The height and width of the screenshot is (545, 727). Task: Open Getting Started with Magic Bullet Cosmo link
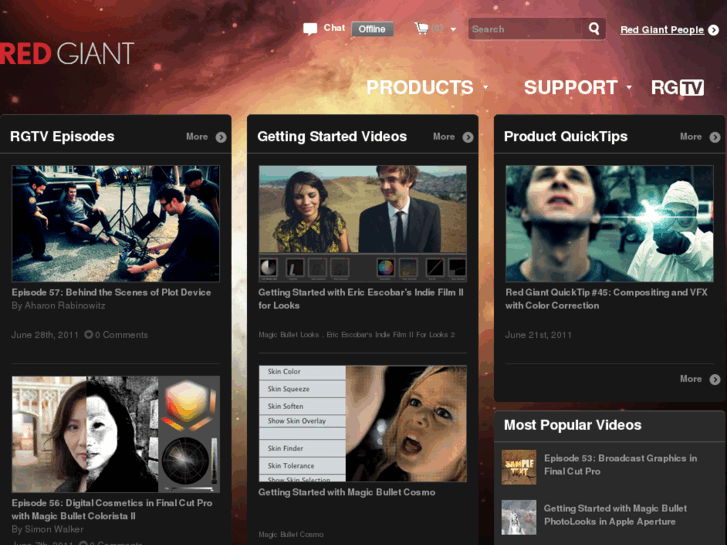coord(347,493)
